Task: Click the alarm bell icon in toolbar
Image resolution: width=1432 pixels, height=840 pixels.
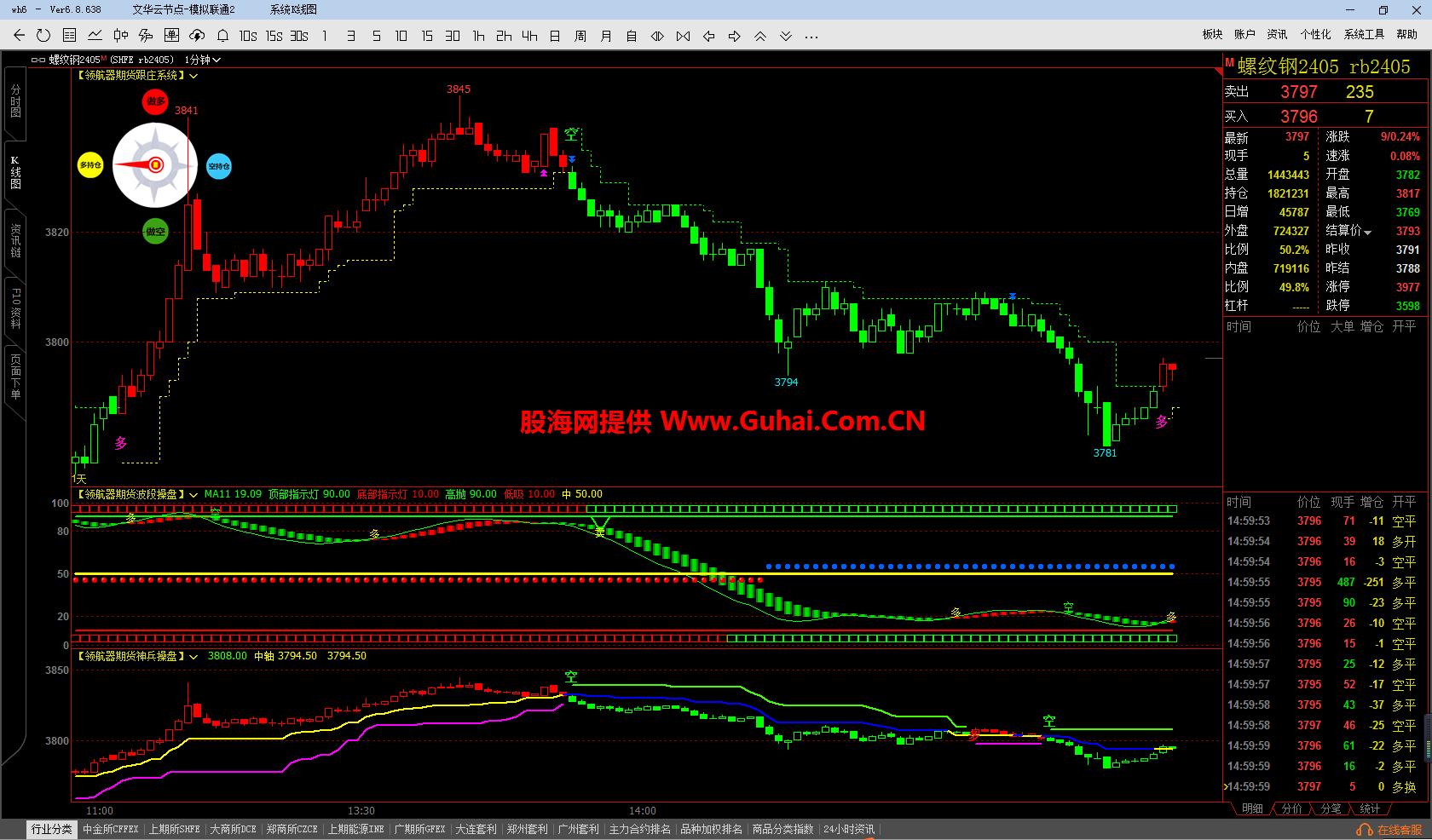Action: [x=222, y=36]
